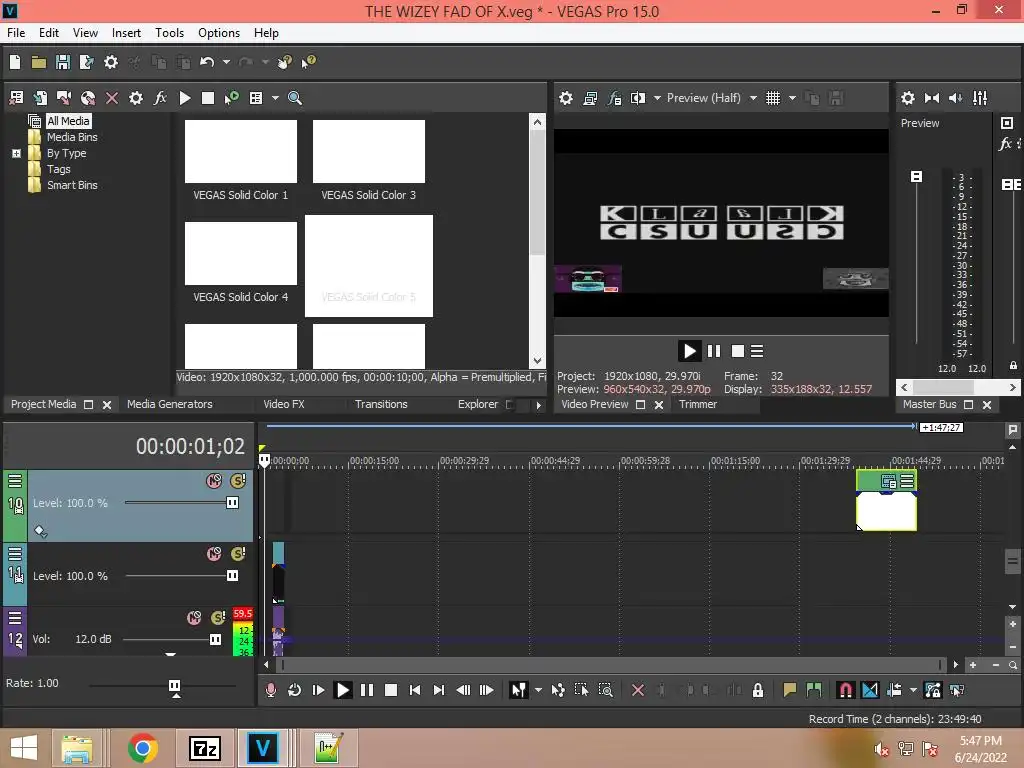Mute video track 10
The height and width of the screenshot is (768, 1024).
(x=214, y=481)
